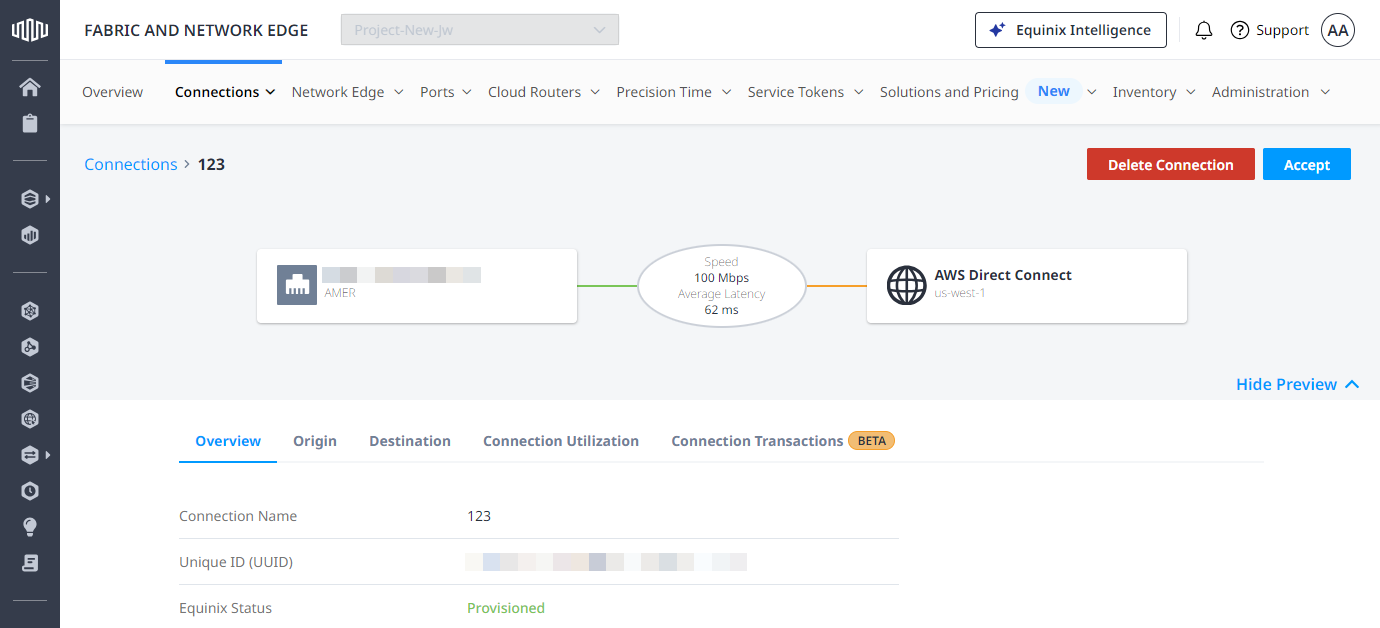This screenshot has height=628, width=1380.
Task: Click the Connection Name label
Action: (238, 516)
